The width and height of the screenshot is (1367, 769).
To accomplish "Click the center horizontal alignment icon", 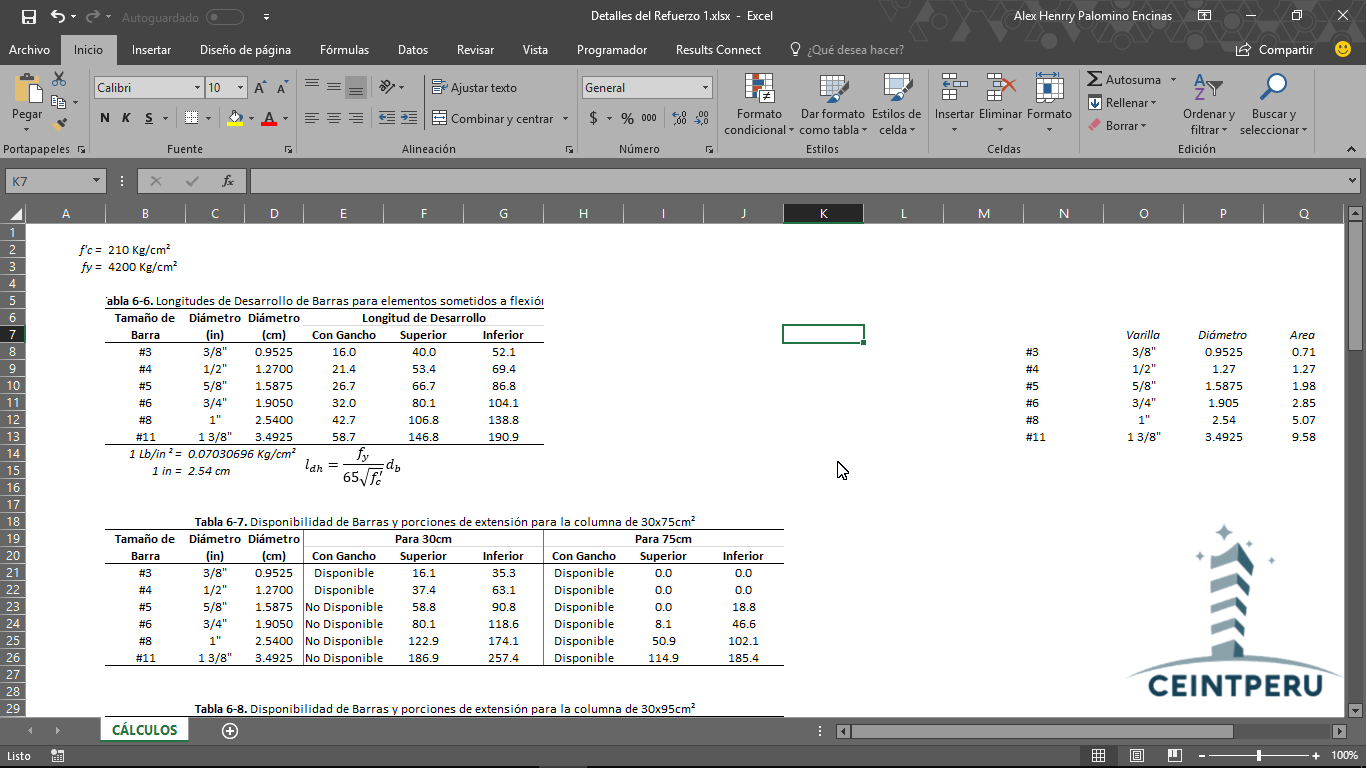I will tap(334, 118).
